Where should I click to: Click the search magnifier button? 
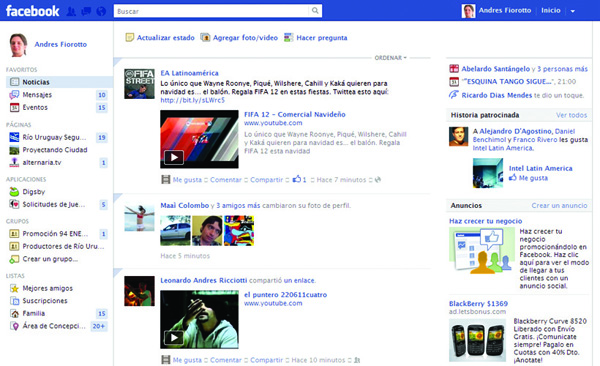coord(315,11)
